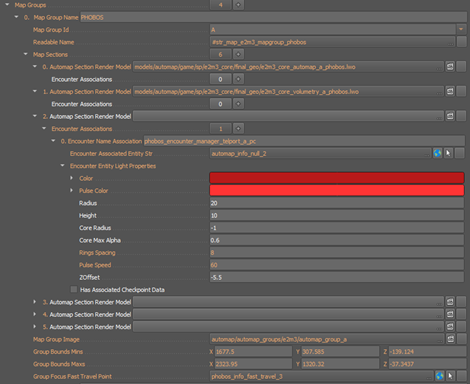Click Group Bounds Mins Z field -139.124
This screenshot has height=384, width=470.
pyautogui.click(x=427, y=352)
